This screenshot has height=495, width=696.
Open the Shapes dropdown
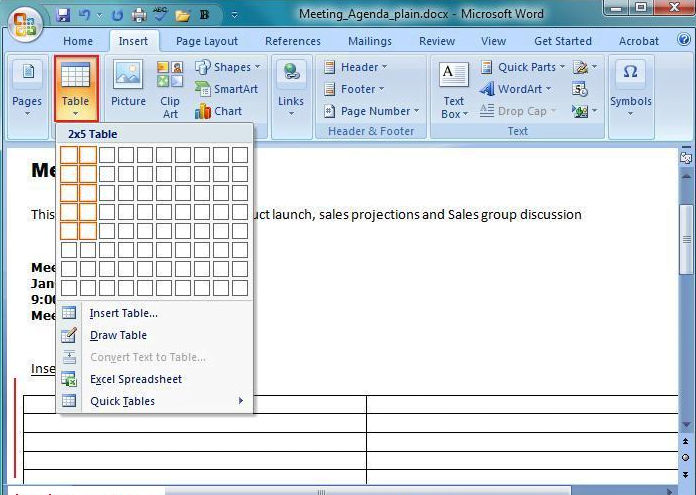(228, 67)
